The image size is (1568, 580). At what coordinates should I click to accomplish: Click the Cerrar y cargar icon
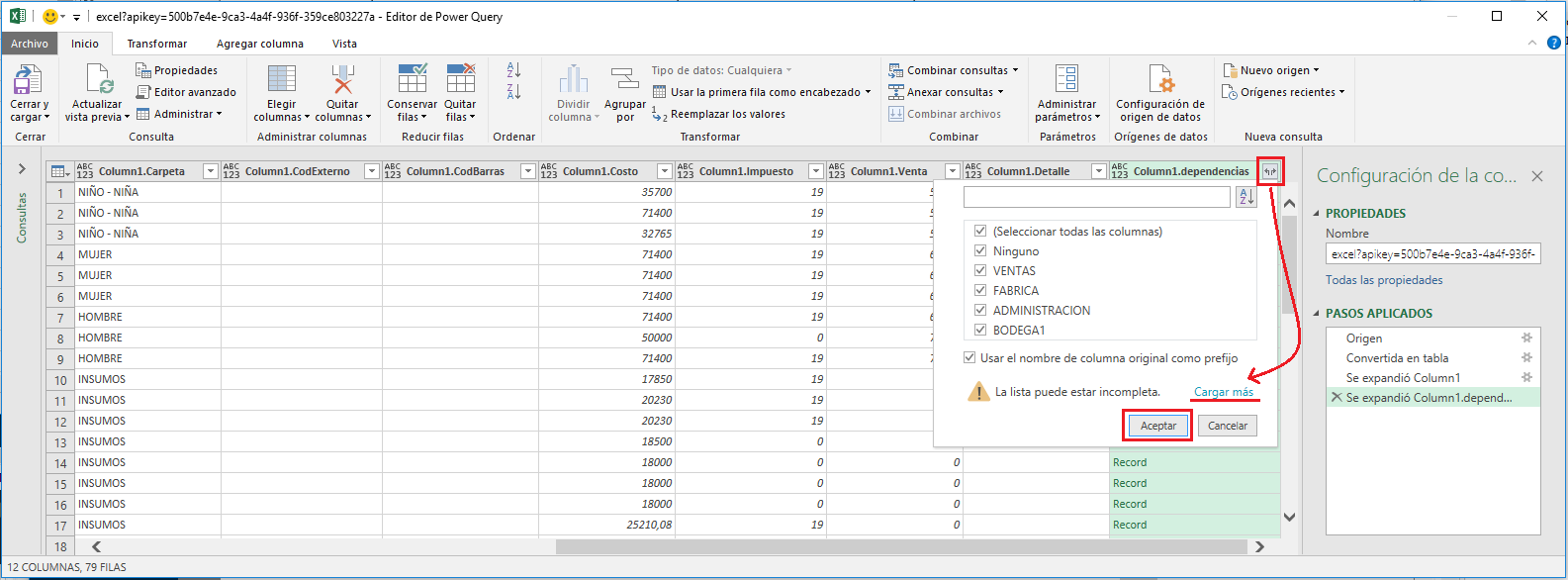tap(28, 81)
